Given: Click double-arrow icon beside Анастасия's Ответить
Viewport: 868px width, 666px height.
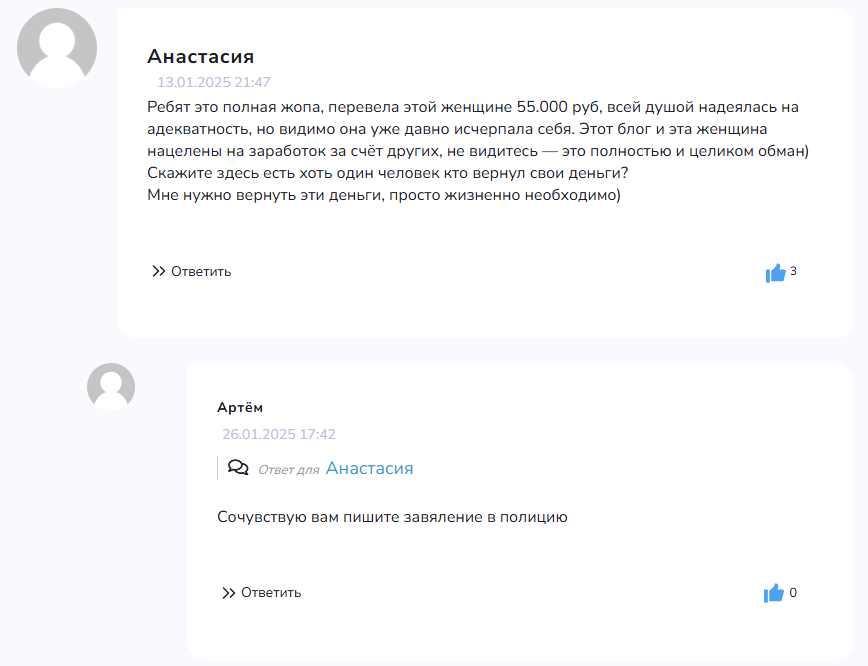Looking at the screenshot, I should click(x=158, y=271).
